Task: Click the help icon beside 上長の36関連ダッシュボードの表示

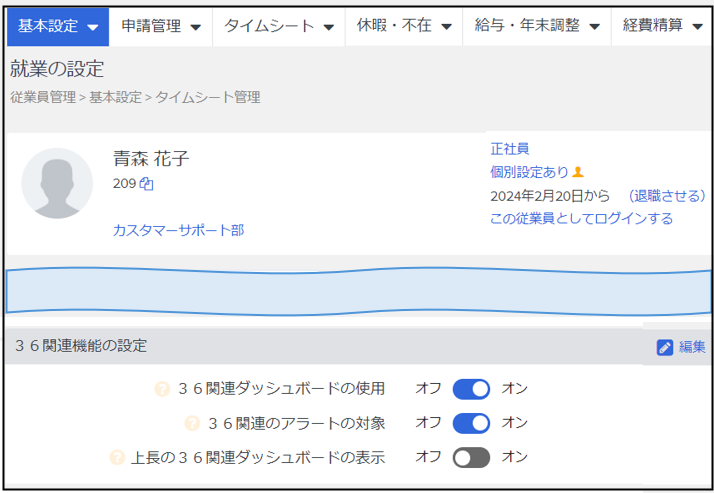Action: tap(117, 457)
